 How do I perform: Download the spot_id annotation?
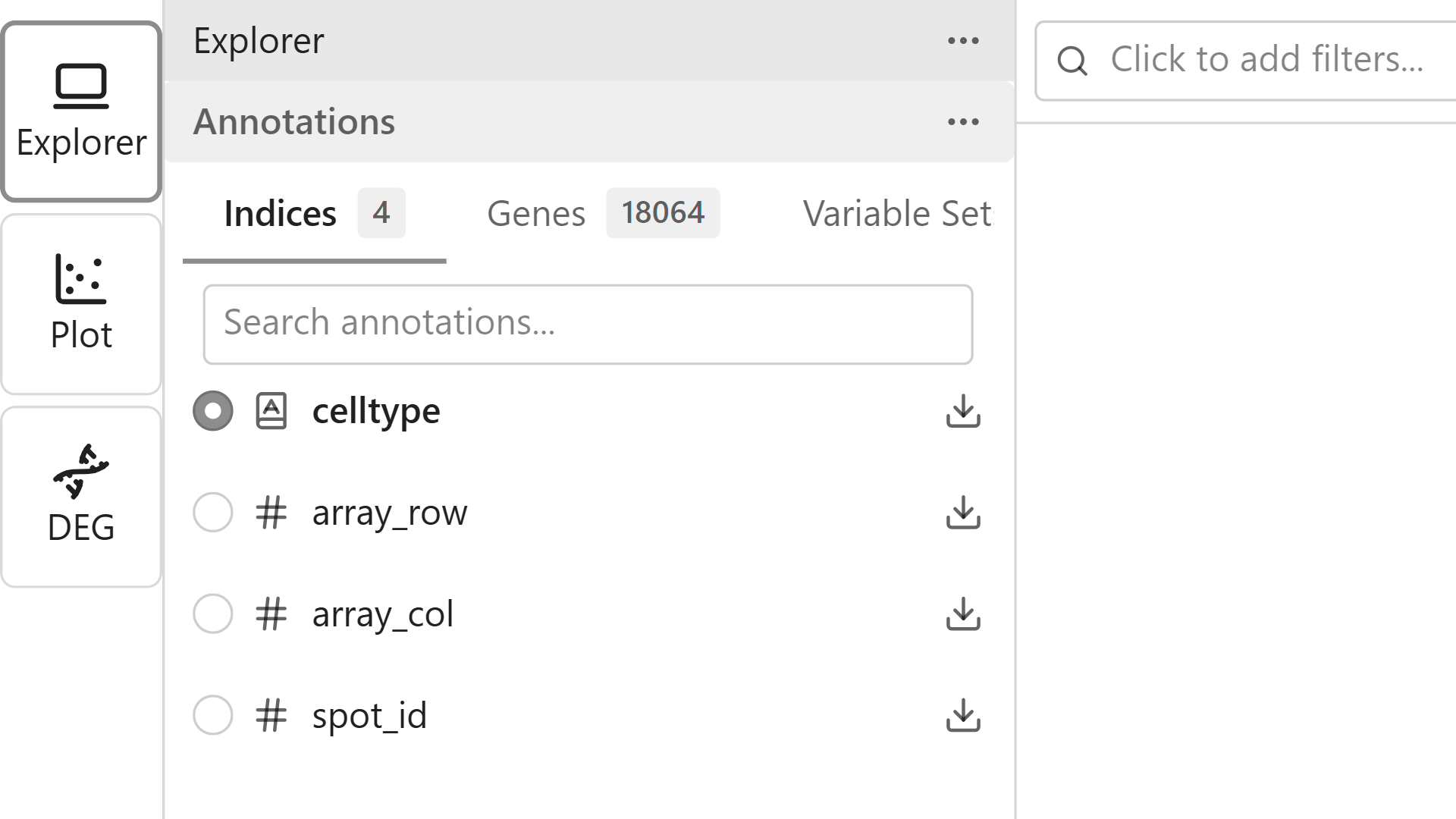point(964,714)
